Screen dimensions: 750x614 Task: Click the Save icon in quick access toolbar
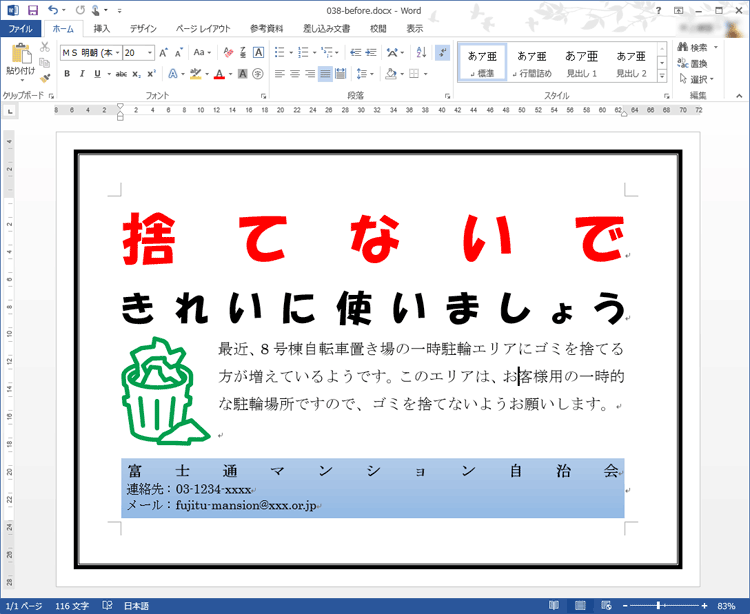coord(33,10)
